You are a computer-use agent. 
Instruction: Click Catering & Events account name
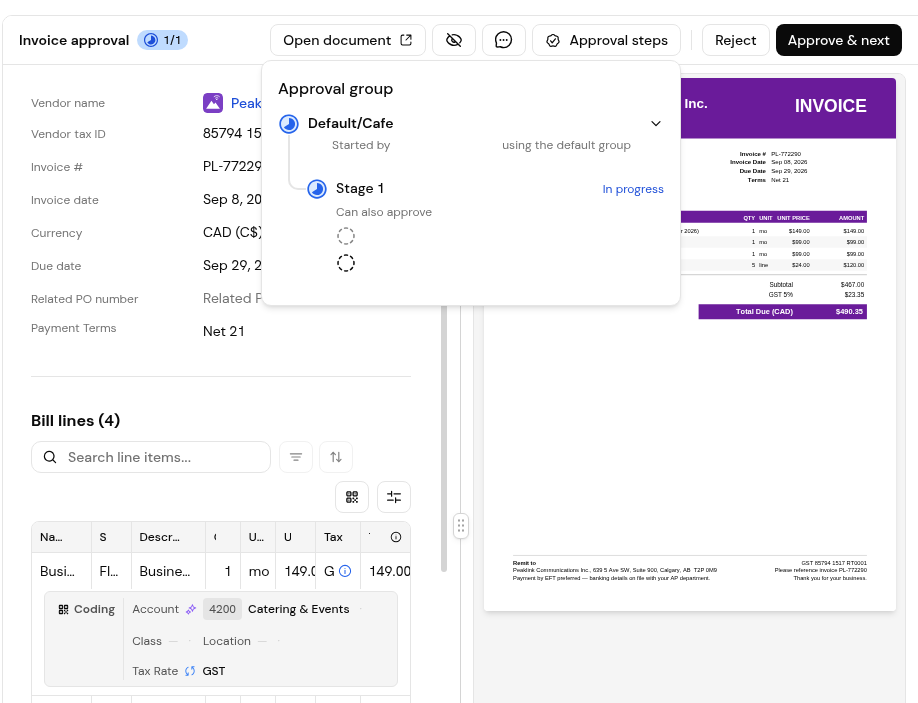coord(299,609)
